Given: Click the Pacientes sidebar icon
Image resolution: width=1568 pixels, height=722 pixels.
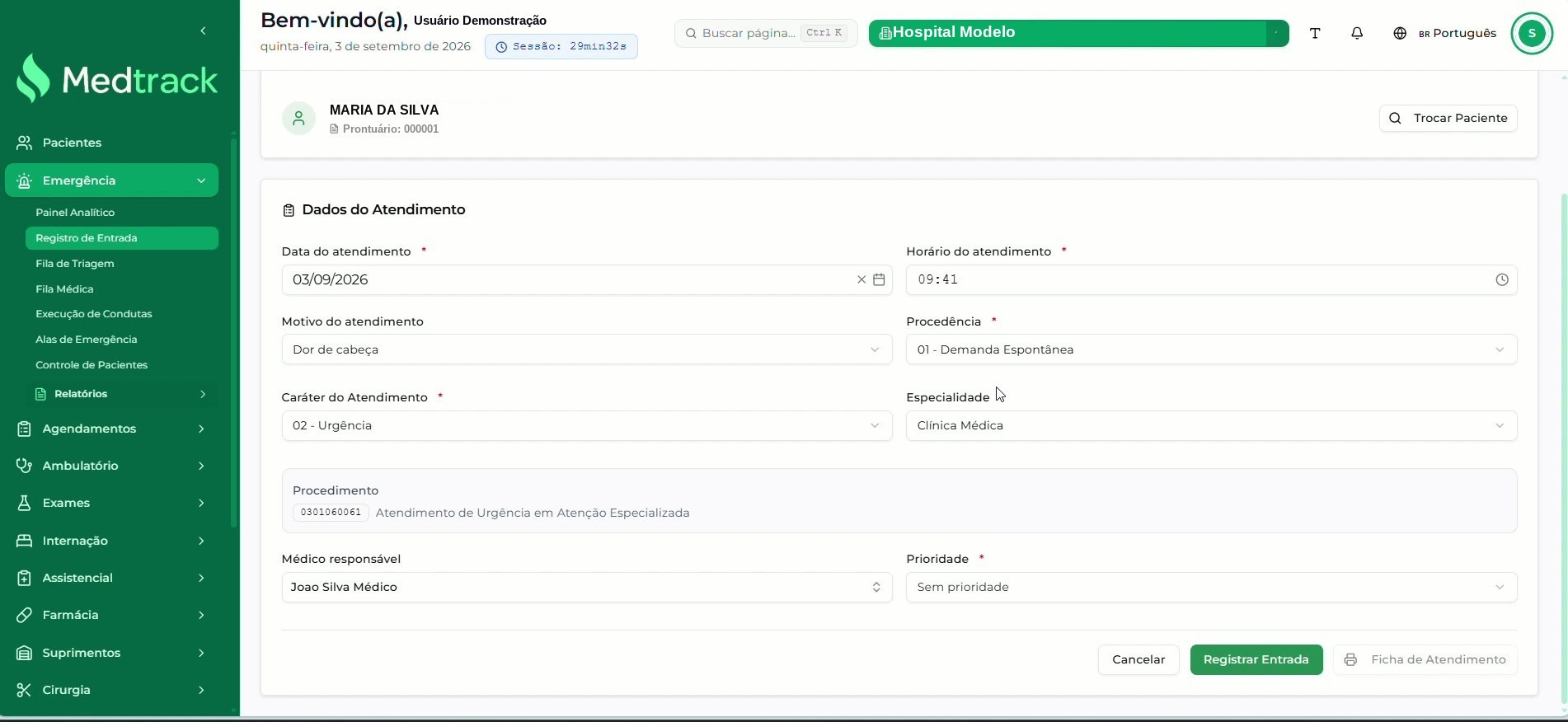Looking at the screenshot, I should click(x=25, y=143).
